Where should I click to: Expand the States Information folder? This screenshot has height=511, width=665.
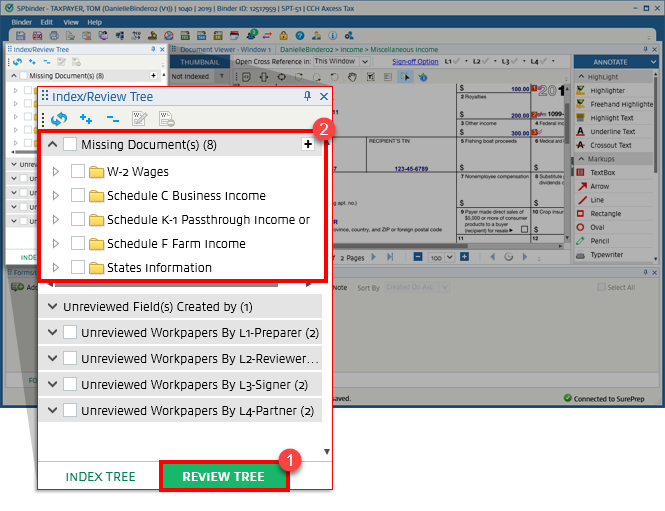click(56, 268)
